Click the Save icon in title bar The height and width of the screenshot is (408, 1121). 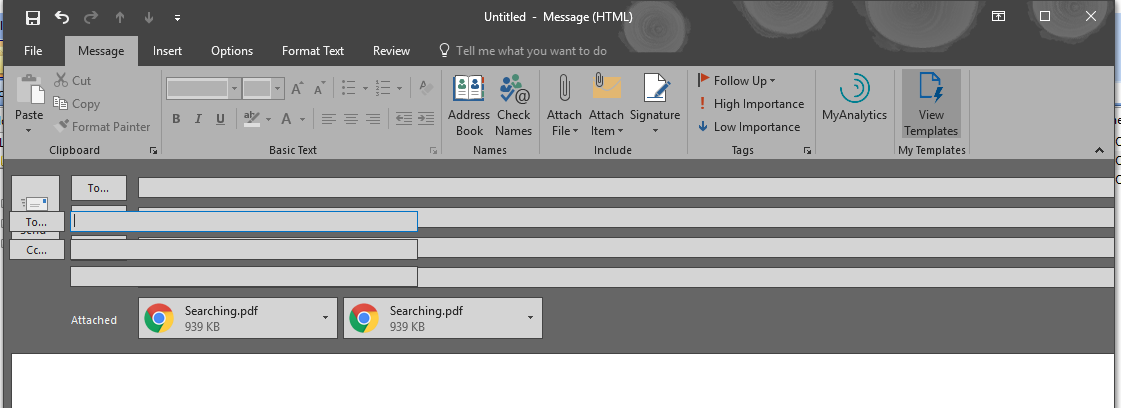tap(33, 17)
